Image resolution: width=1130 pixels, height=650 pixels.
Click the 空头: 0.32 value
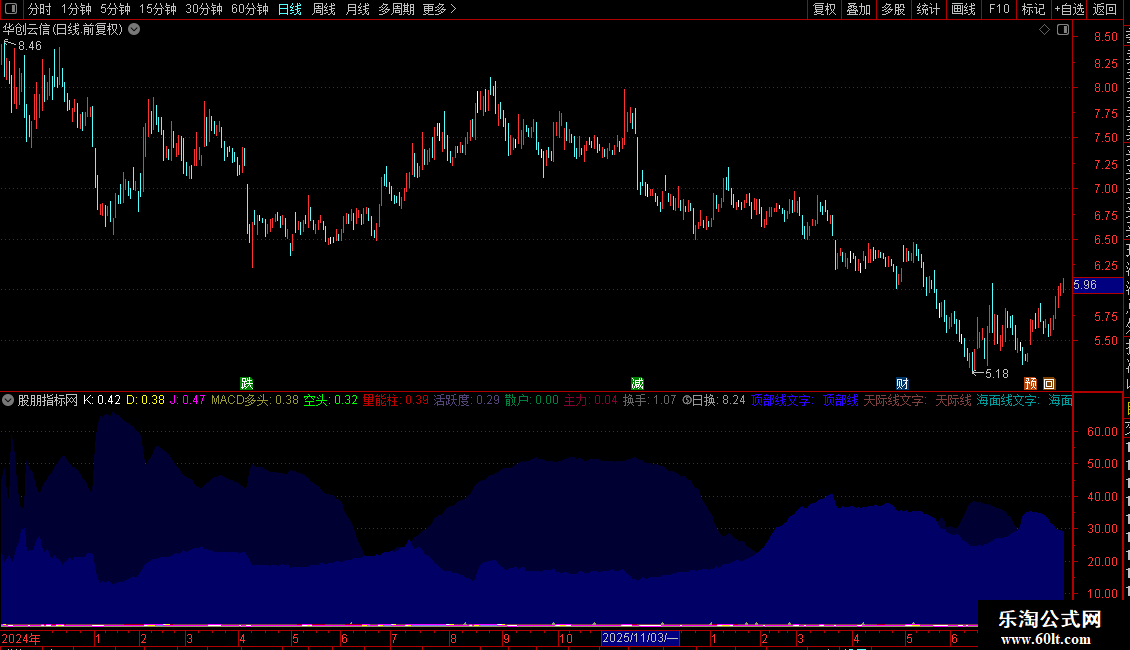[330, 400]
